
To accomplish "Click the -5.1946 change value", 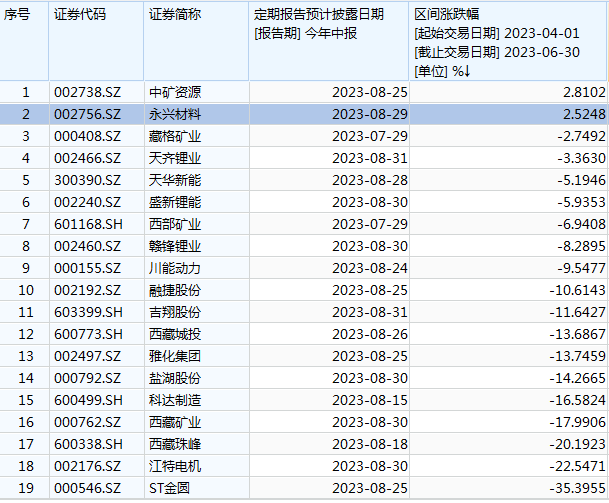I will click(581, 180).
